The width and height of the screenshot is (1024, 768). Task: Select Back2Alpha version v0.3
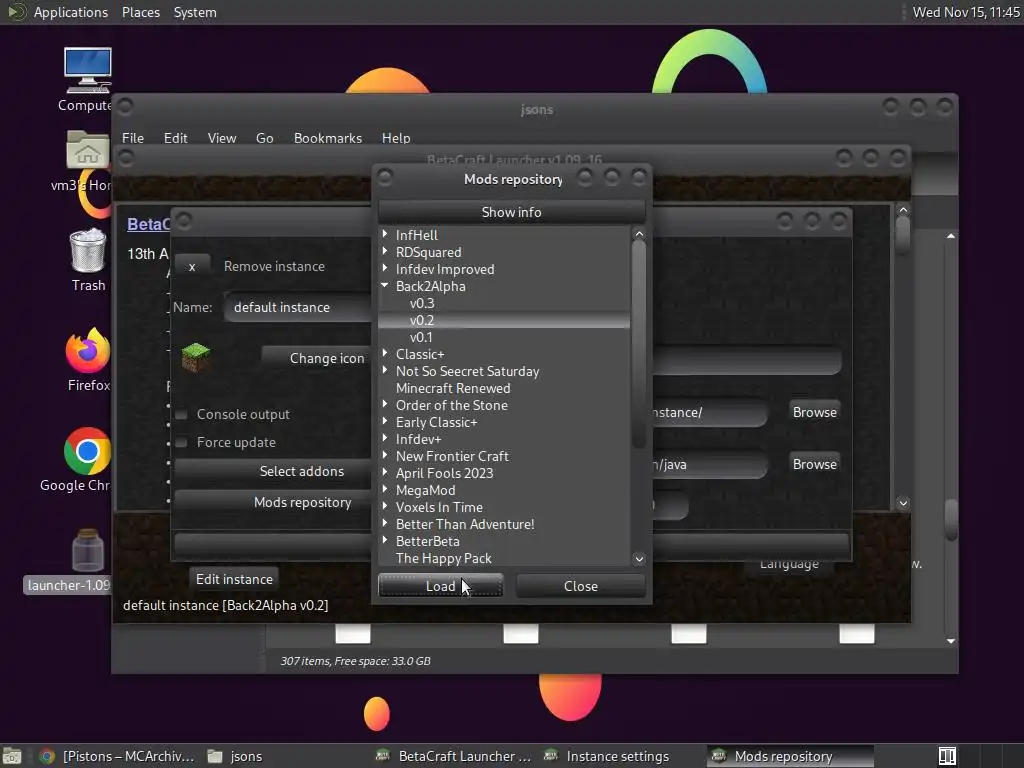pos(422,303)
